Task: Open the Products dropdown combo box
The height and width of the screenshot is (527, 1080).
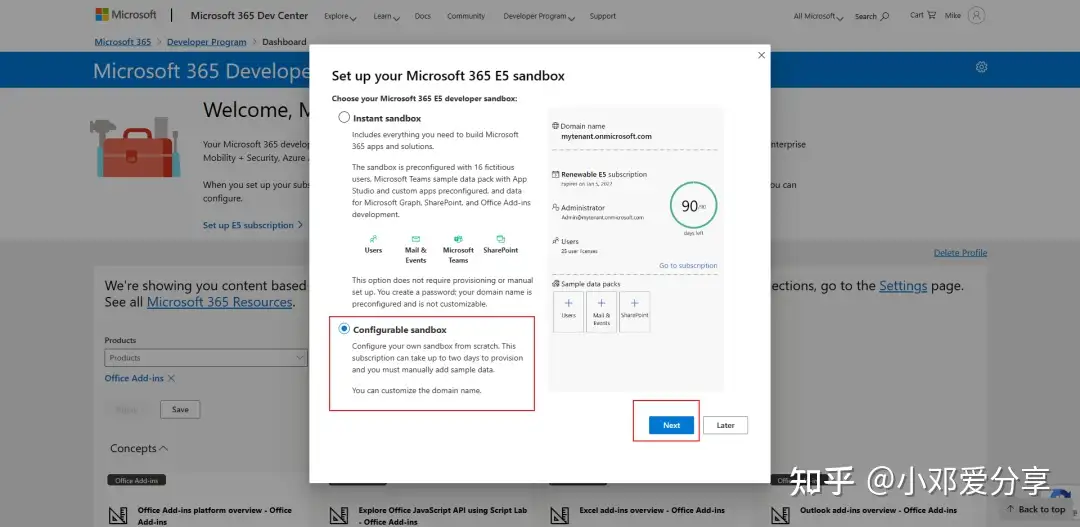Action: [206, 358]
